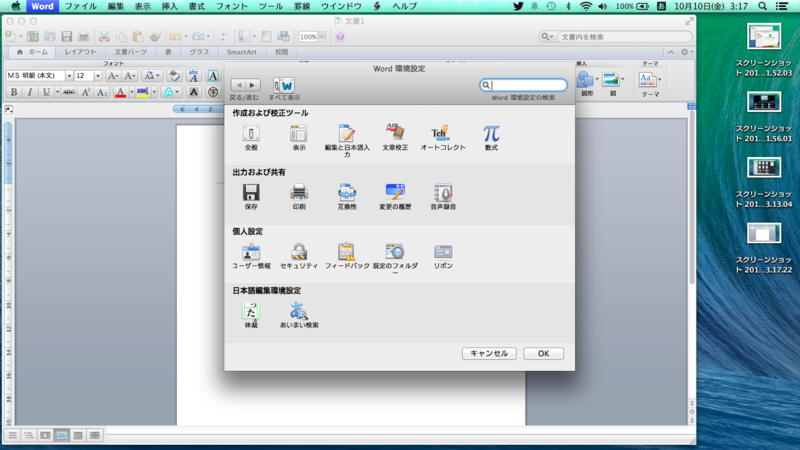Open the 印刷 print preferences pane

299,197
